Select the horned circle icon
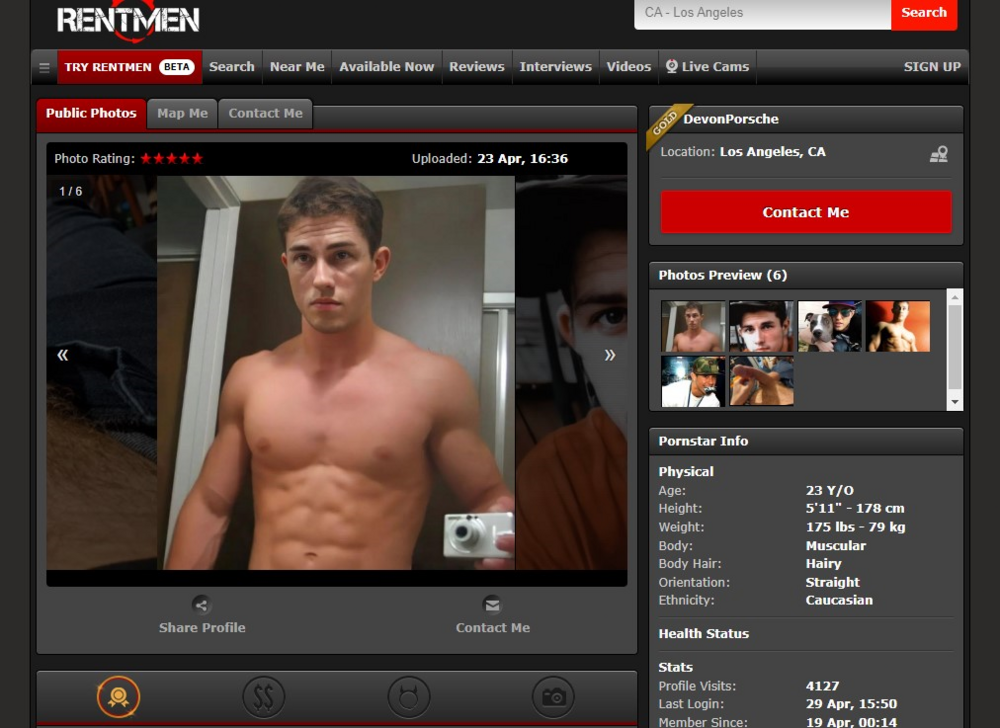The height and width of the screenshot is (728, 1000). pyautogui.click(x=409, y=697)
